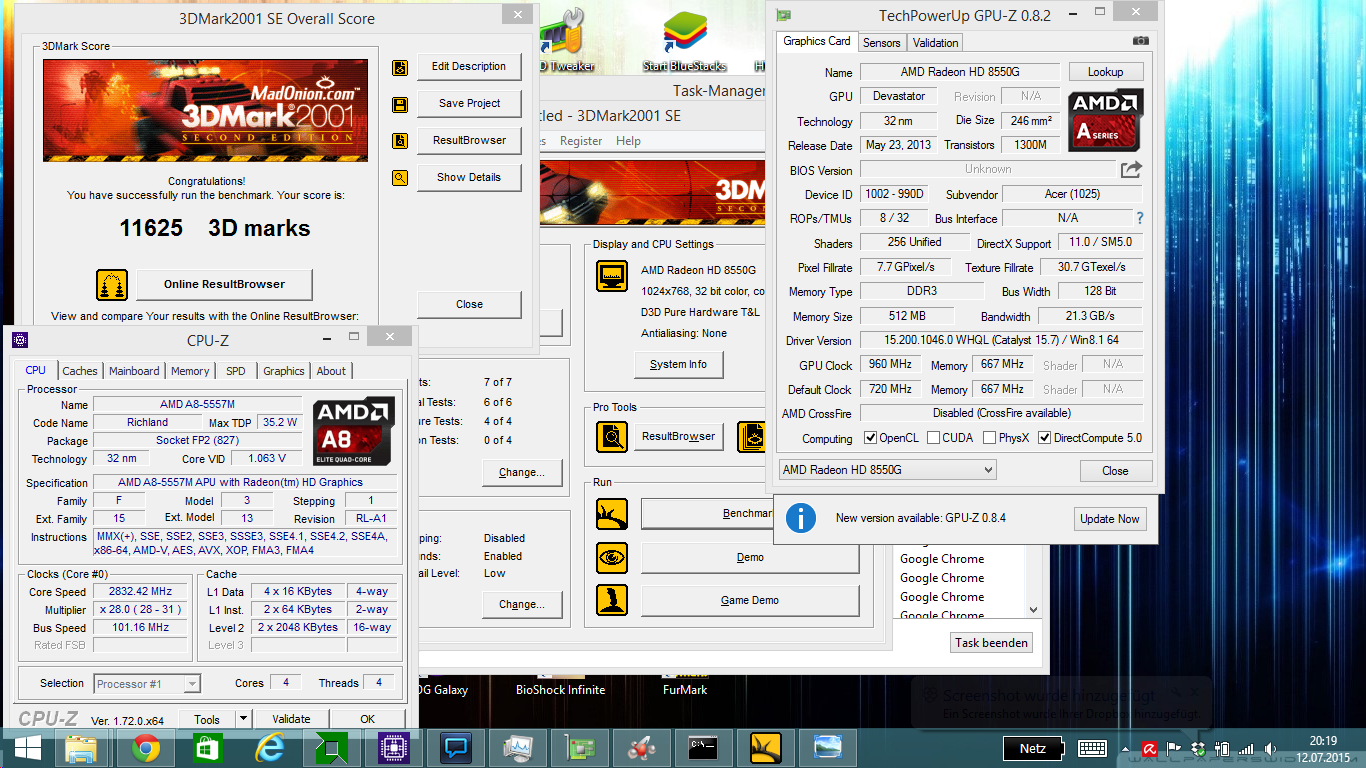
Task: Click the System Info button
Action: click(x=678, y=365)
